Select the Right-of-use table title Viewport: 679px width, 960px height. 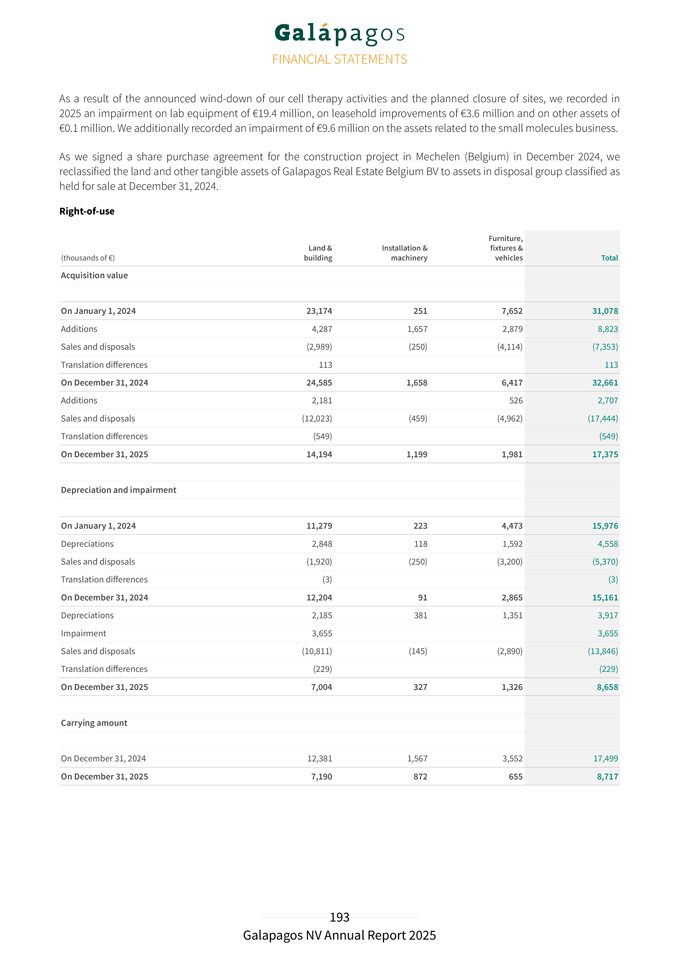click(88, 212)
